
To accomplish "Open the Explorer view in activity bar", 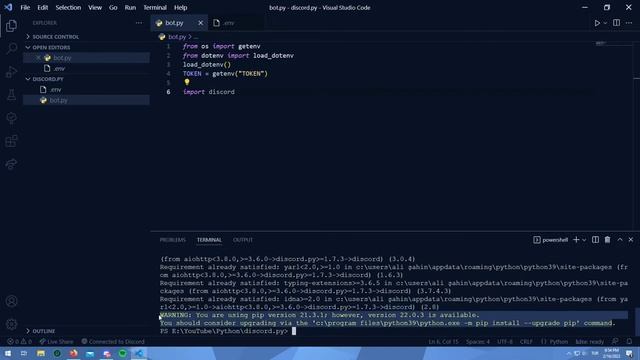I will coord(11,26).
